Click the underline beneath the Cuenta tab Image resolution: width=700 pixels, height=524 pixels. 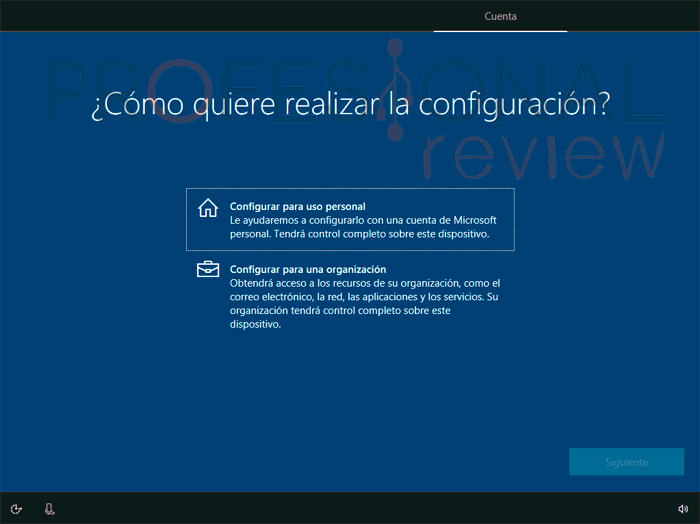pyautogui.click(x=500, y=31)
